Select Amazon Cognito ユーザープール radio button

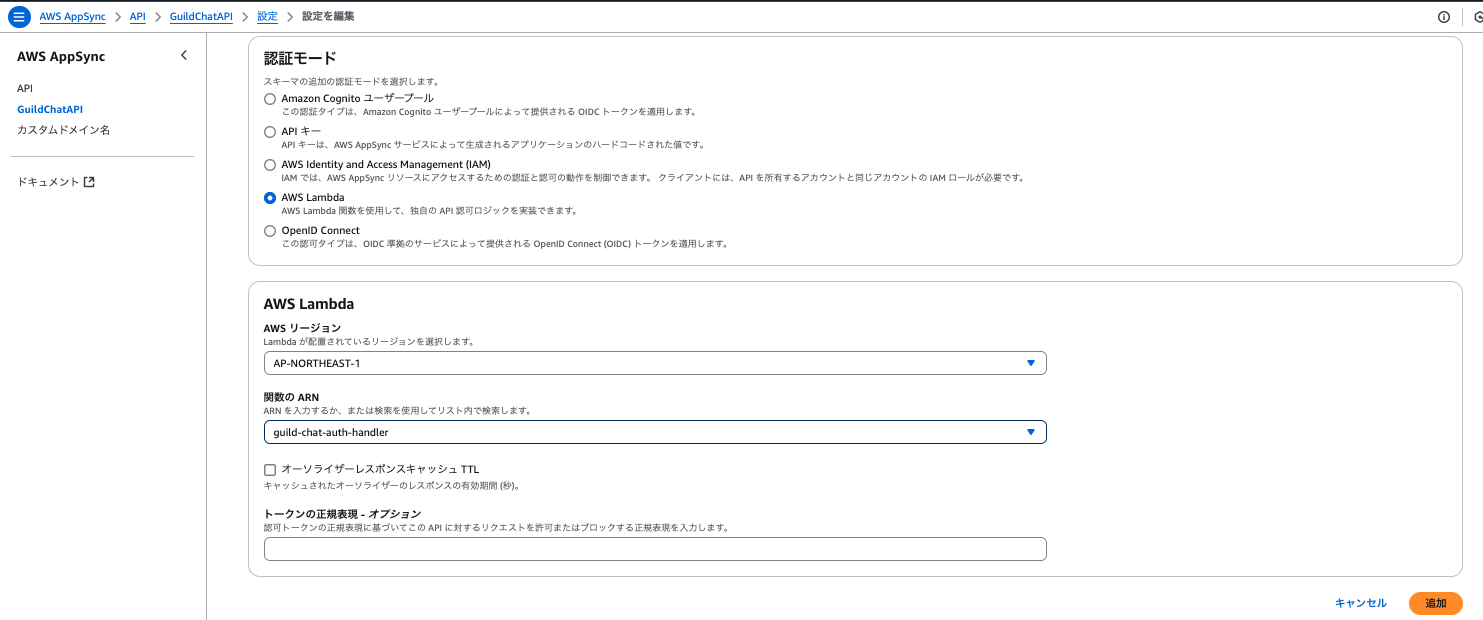click(x=270, y=99)
